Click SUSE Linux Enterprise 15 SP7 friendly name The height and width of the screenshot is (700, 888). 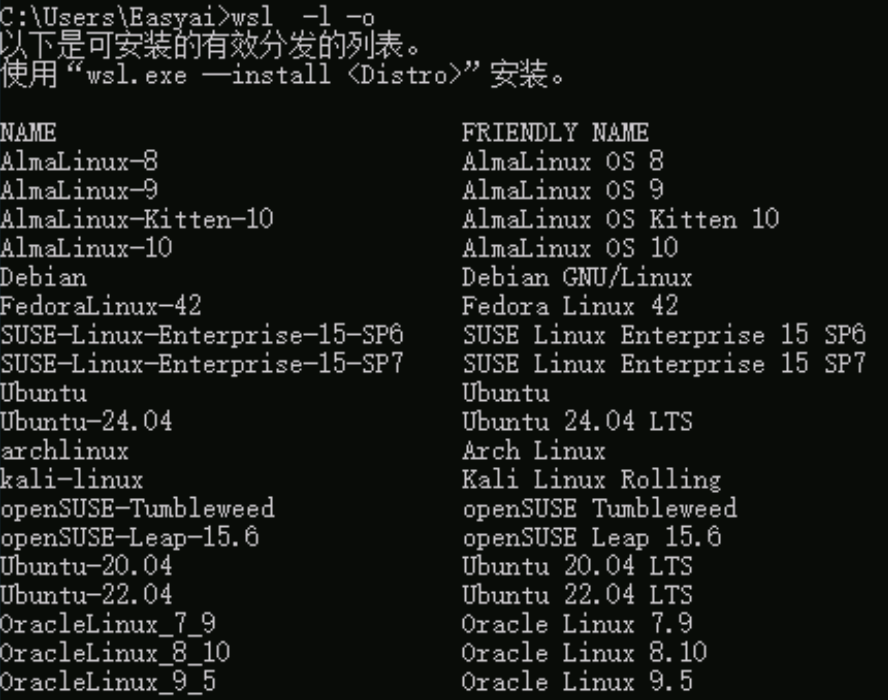click(x=663, y=364)
